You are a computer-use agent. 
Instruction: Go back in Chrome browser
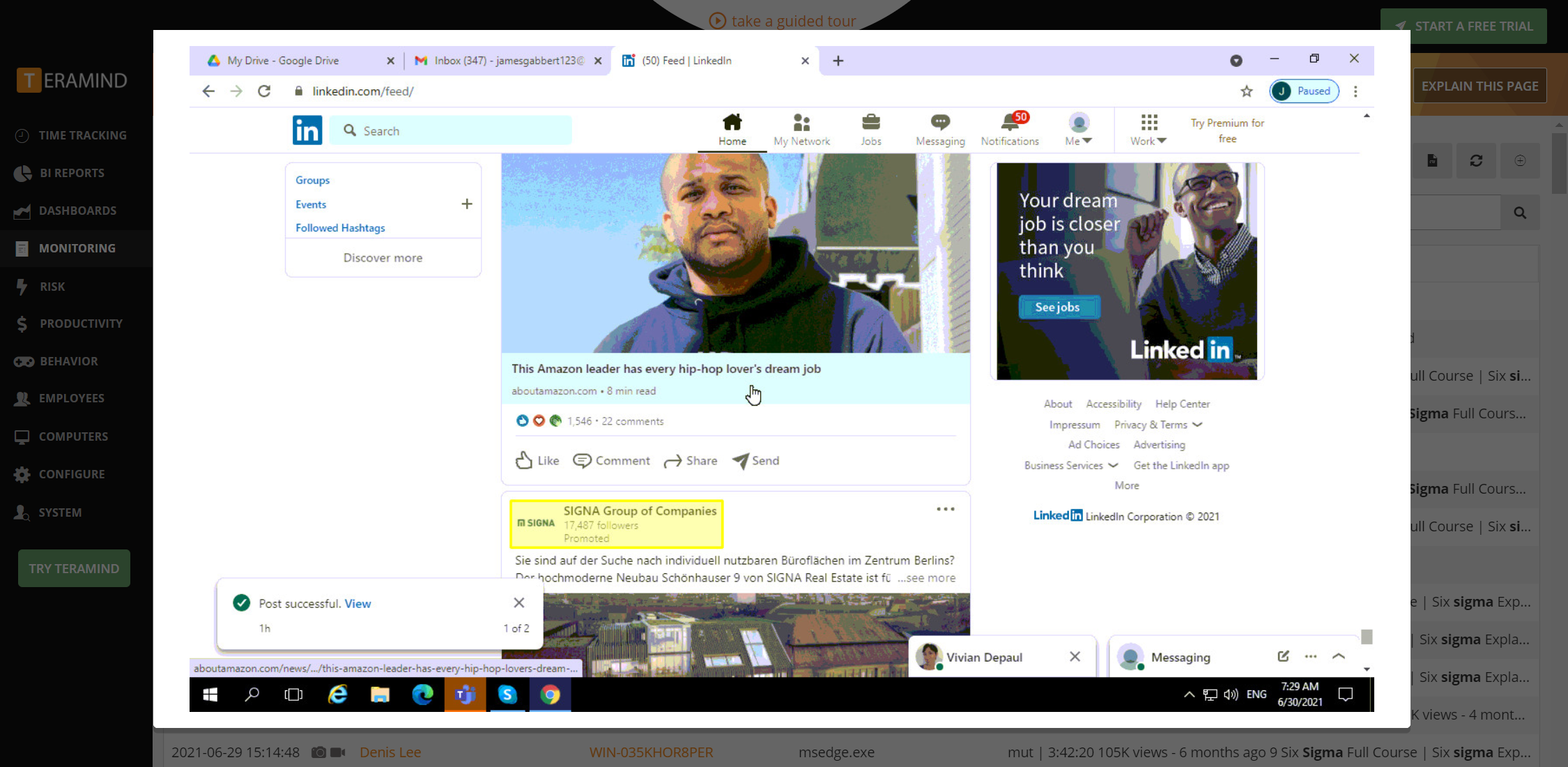point(208,91)
